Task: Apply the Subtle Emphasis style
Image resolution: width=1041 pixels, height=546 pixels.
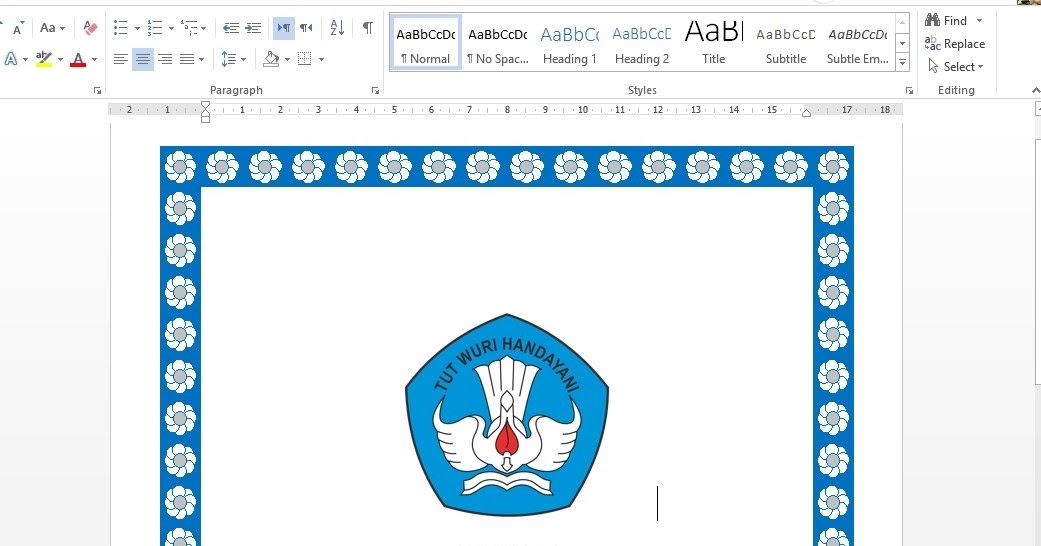Action: coord(858,43)
